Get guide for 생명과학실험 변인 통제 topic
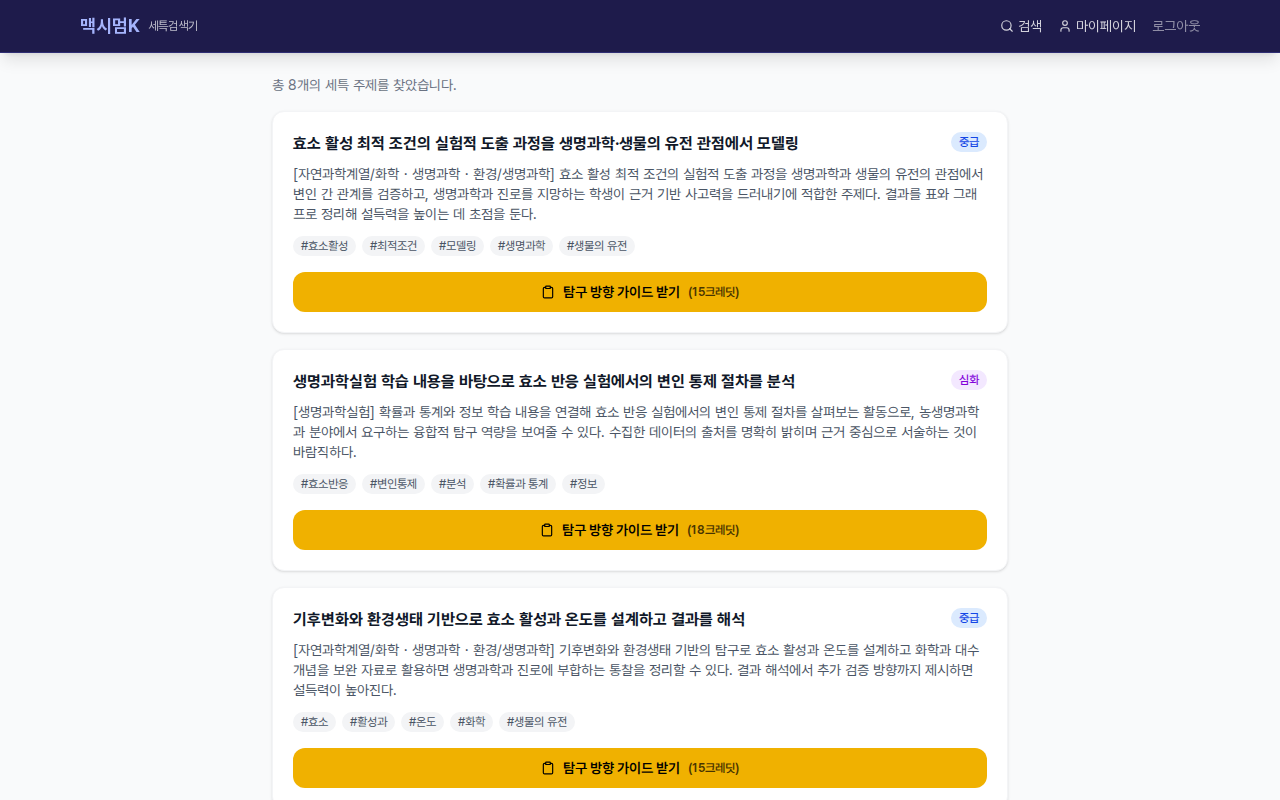Image resolution: width=1280 pixels, height=800 pixels. pyautogui.click(x=640, y=530)
